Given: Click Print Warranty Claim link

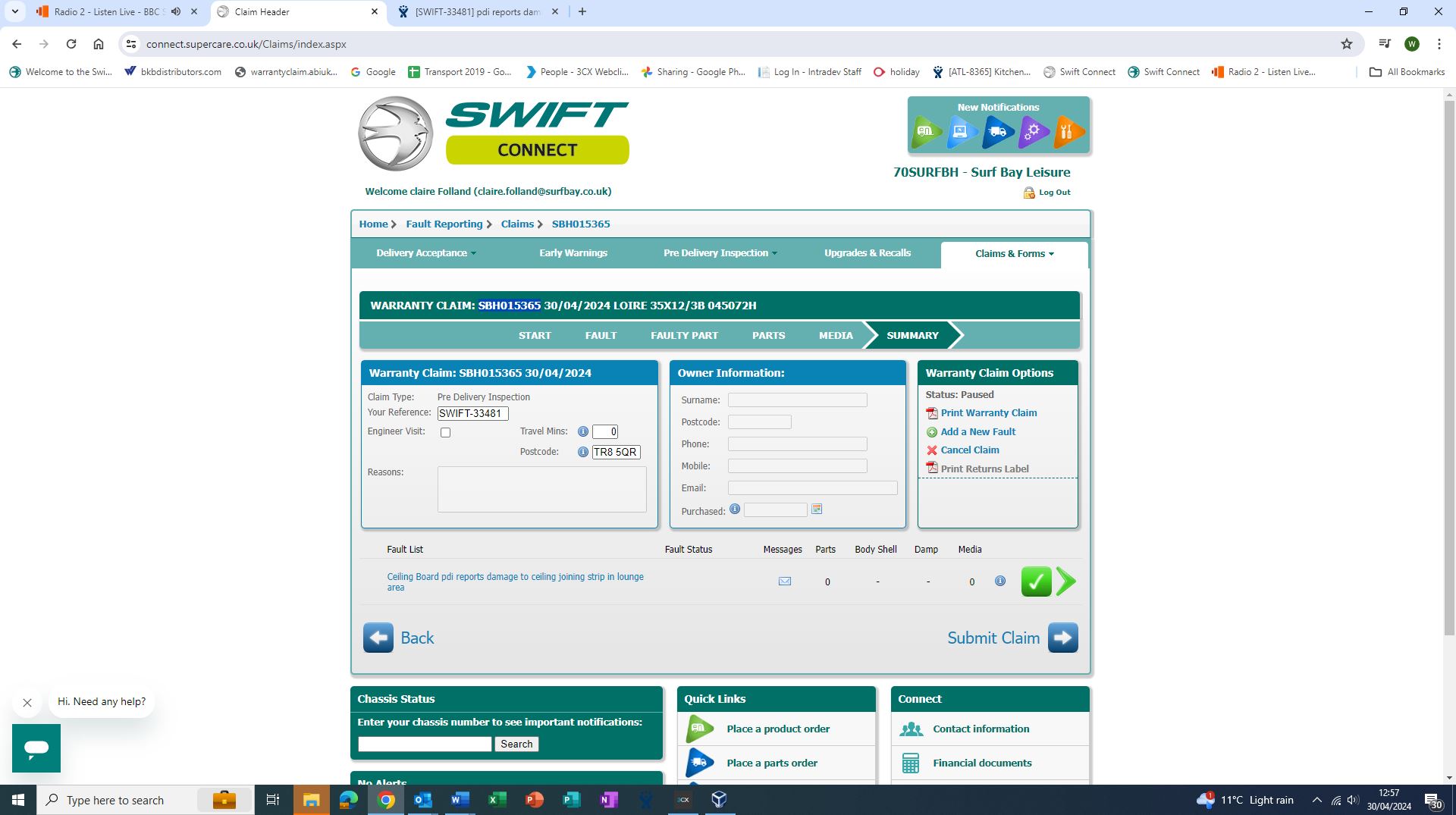Looking at the screenshot, I should (x=989, y=413).
